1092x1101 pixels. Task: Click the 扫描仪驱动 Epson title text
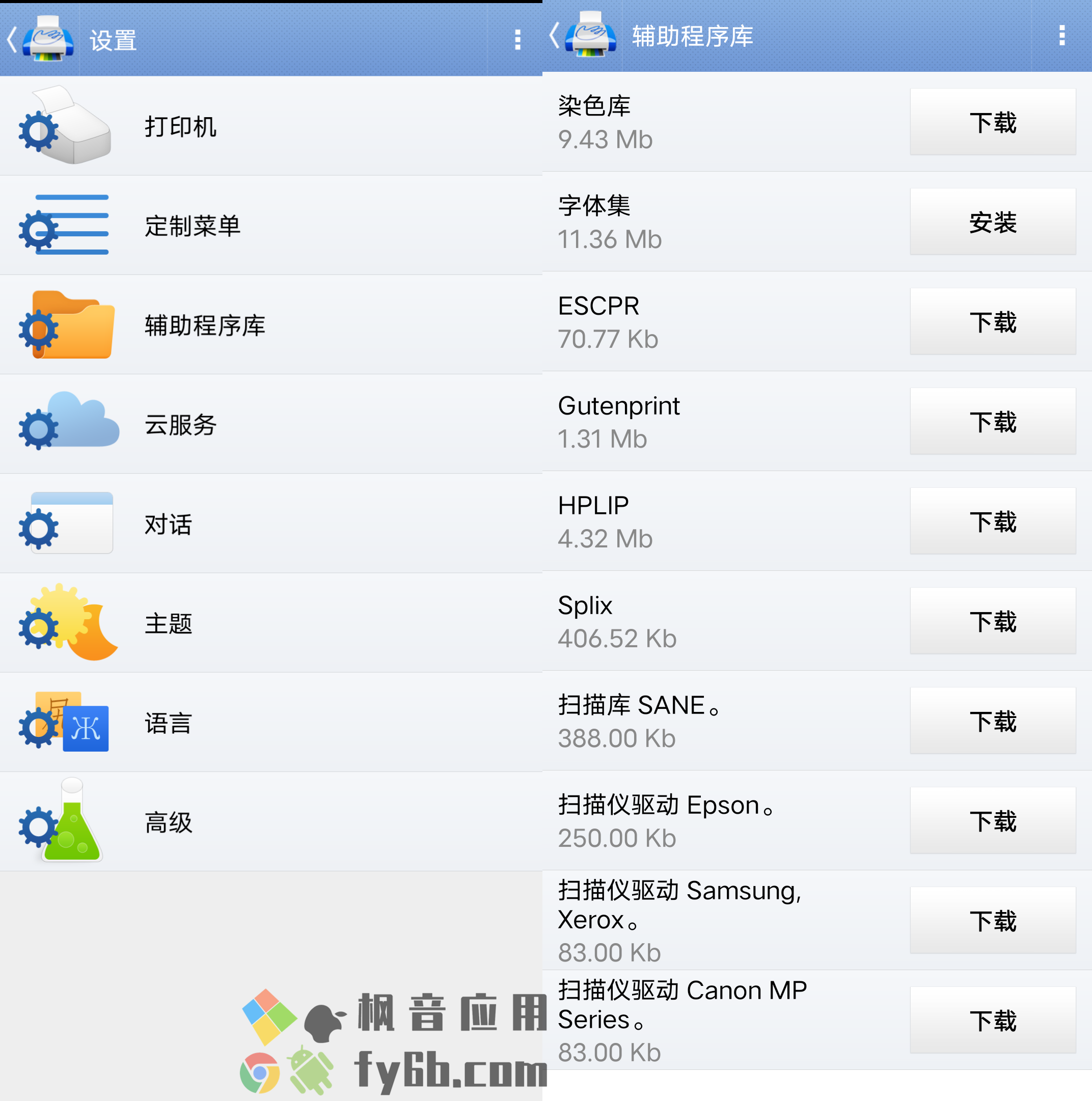point(666,805)
